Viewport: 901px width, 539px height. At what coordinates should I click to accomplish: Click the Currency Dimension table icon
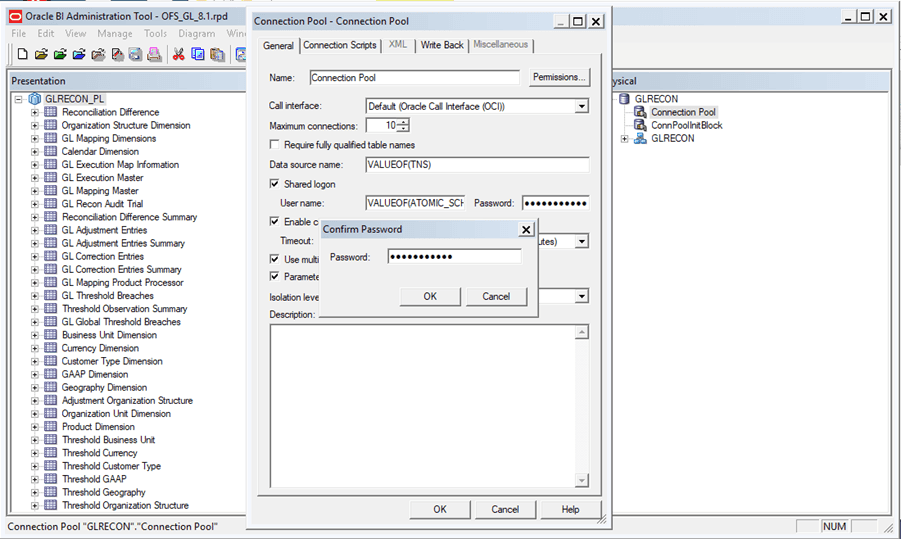pyautogui.click(x=51, y=348)
